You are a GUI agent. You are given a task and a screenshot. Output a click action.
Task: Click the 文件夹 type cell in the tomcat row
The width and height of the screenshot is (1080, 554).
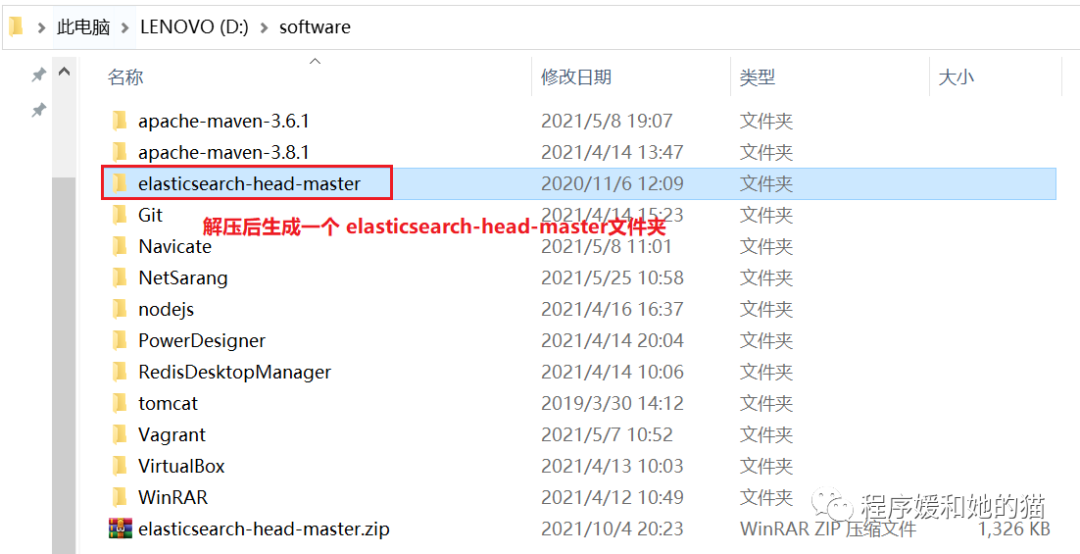coord(767,403)
